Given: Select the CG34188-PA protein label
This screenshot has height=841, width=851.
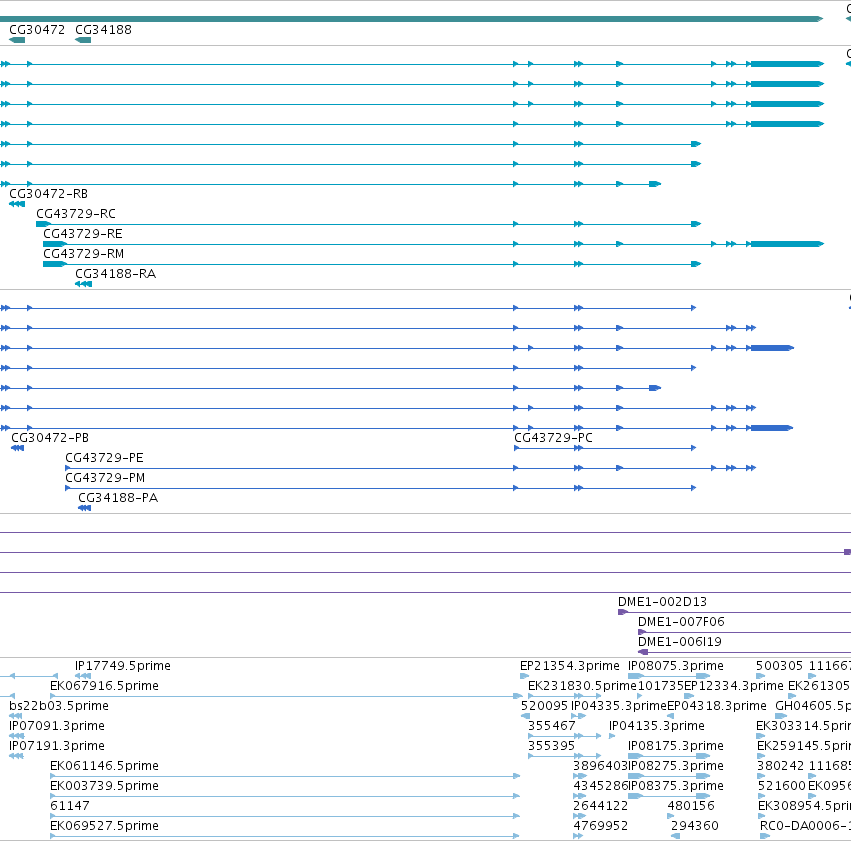Looking at the screenshot, I should (118, 498).
